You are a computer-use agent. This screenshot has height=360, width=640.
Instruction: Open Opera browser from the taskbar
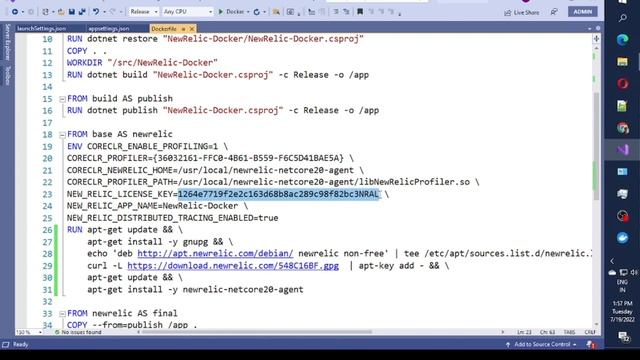pyautogui.click(x=622, y=84)
